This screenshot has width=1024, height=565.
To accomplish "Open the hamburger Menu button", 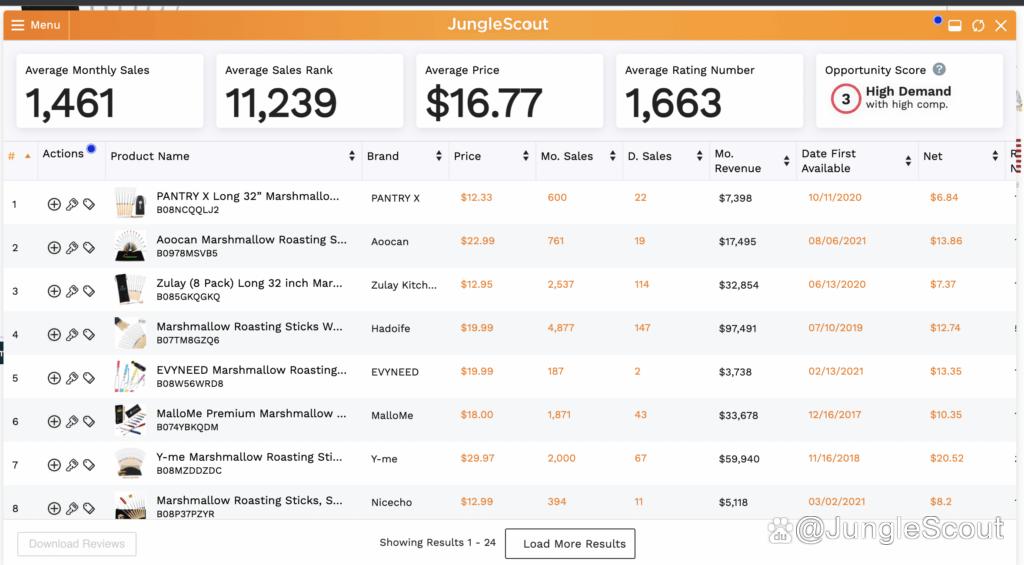I will [x=36, y=25].
